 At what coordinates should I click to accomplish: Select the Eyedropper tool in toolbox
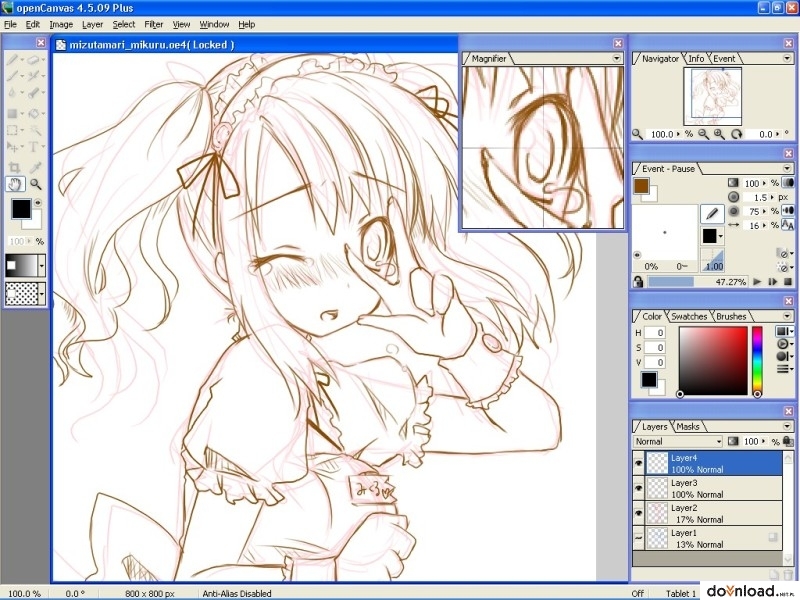(x=35, y=167)
